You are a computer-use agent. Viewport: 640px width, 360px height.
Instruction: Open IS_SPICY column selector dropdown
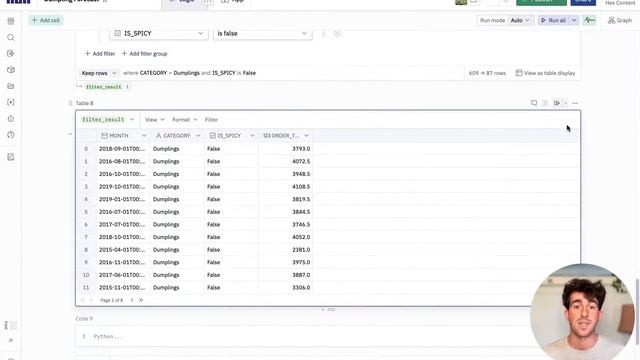click(159, 33)
